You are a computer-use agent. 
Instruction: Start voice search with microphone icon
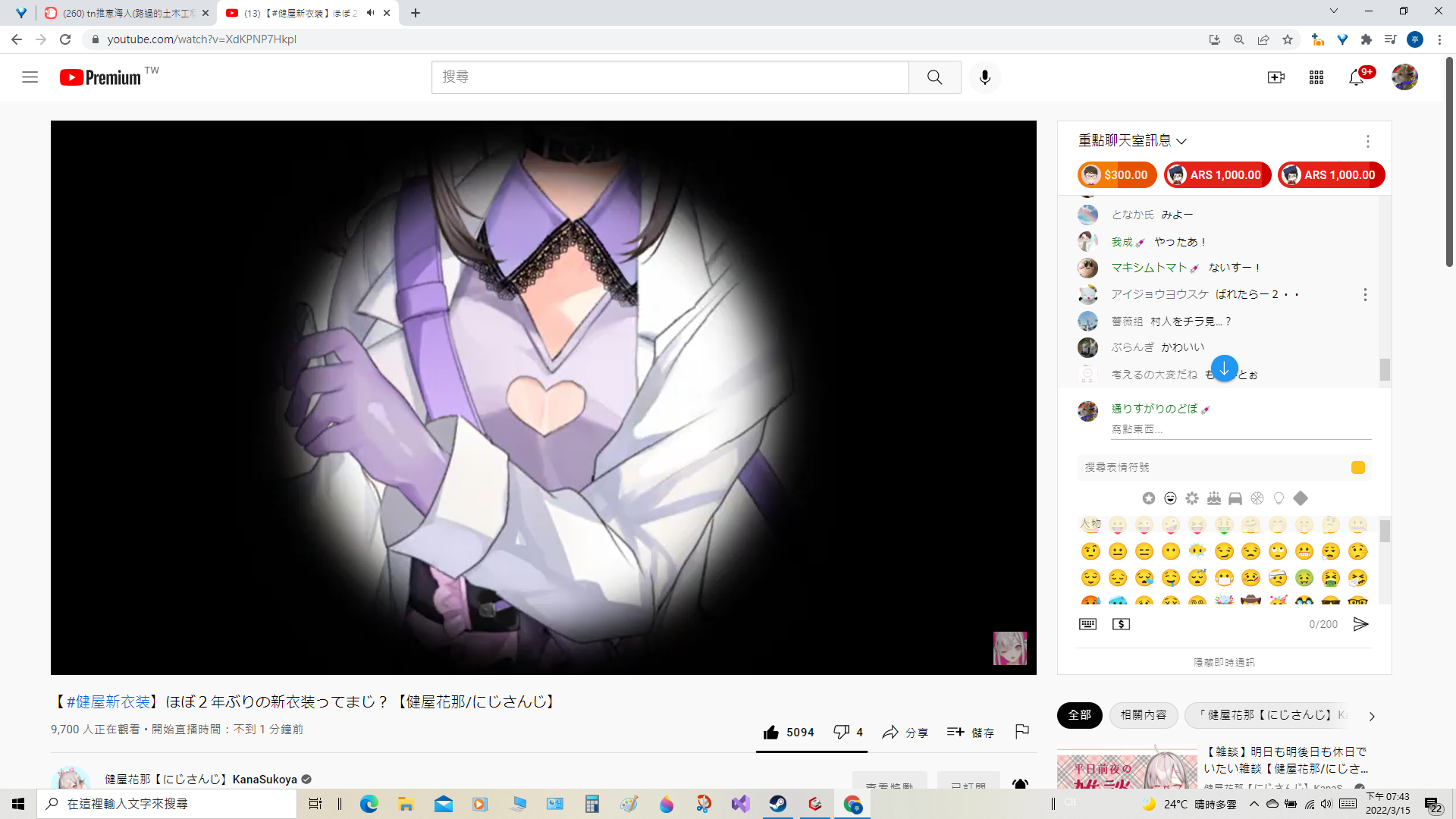984,77
